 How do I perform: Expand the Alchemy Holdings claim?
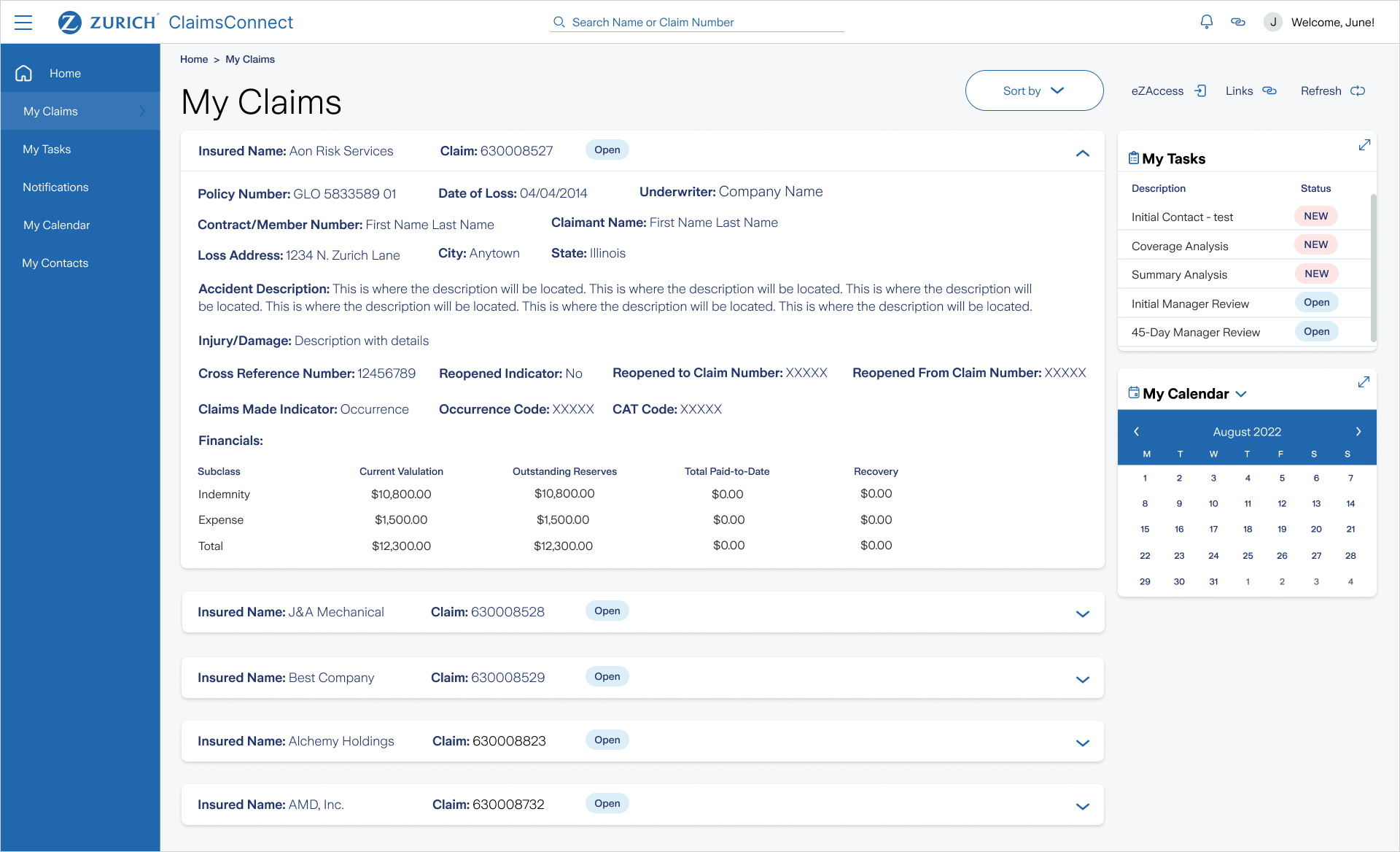1083,743
